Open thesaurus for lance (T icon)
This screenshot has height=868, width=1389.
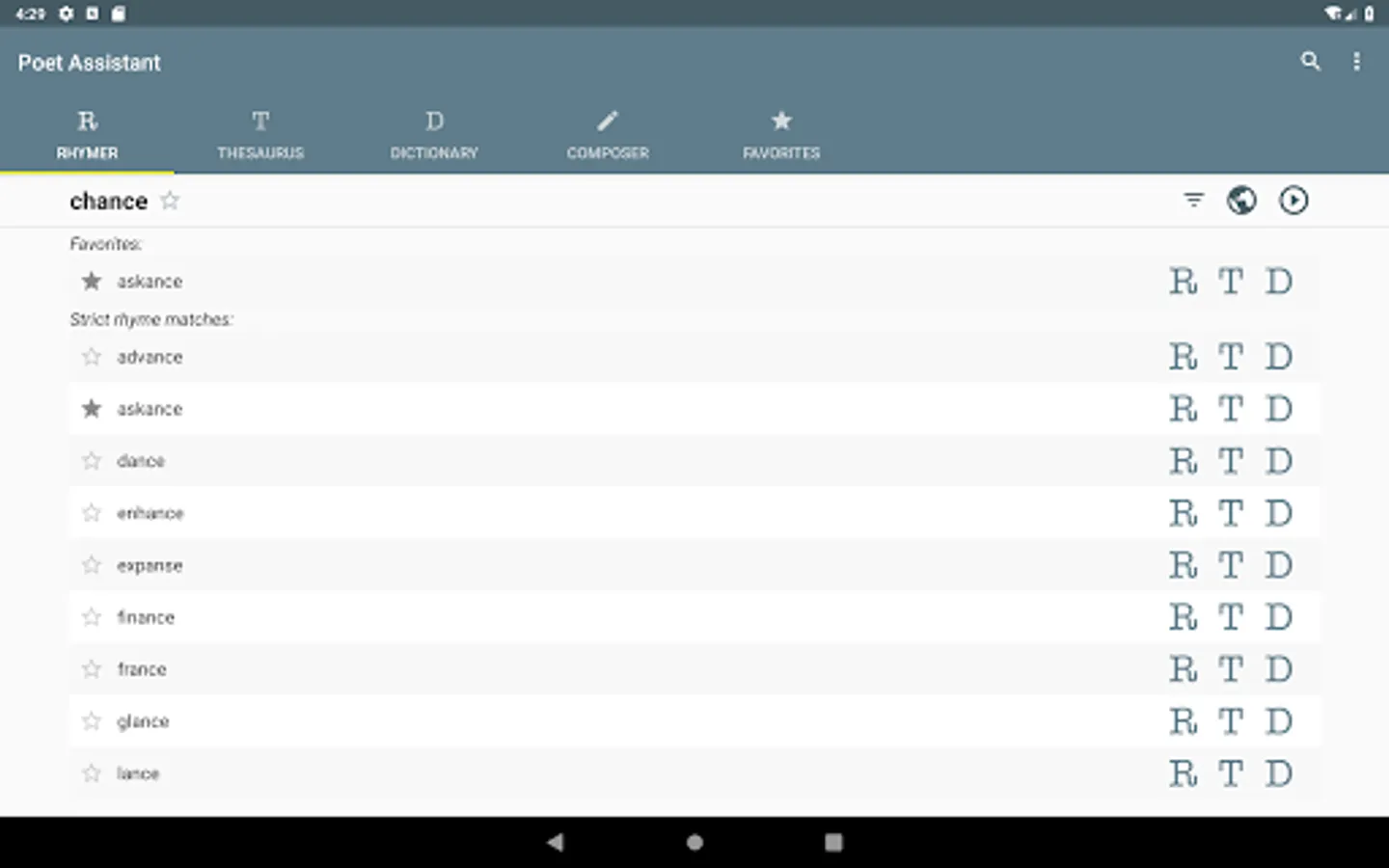[x=1231, y=773]
